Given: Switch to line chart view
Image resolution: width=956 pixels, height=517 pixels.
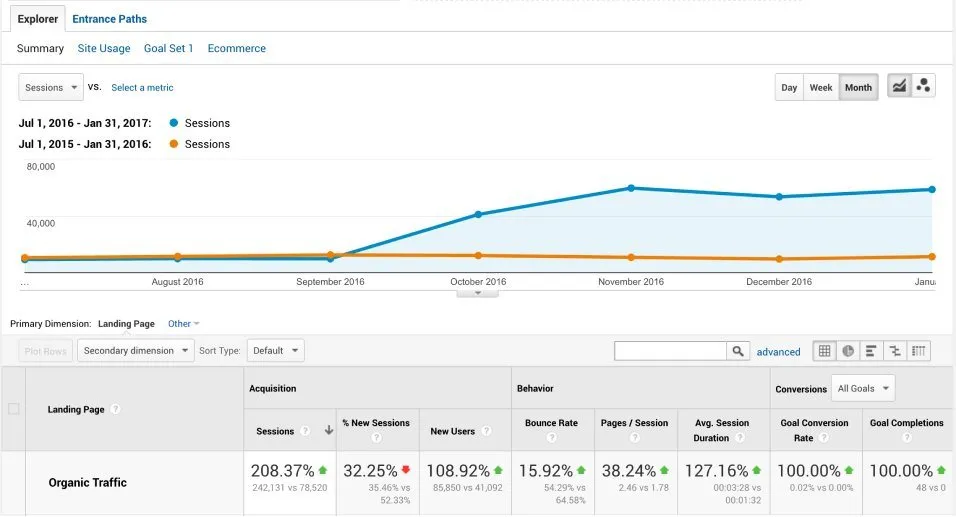Looking at the screenshot, I should point(899,87).
